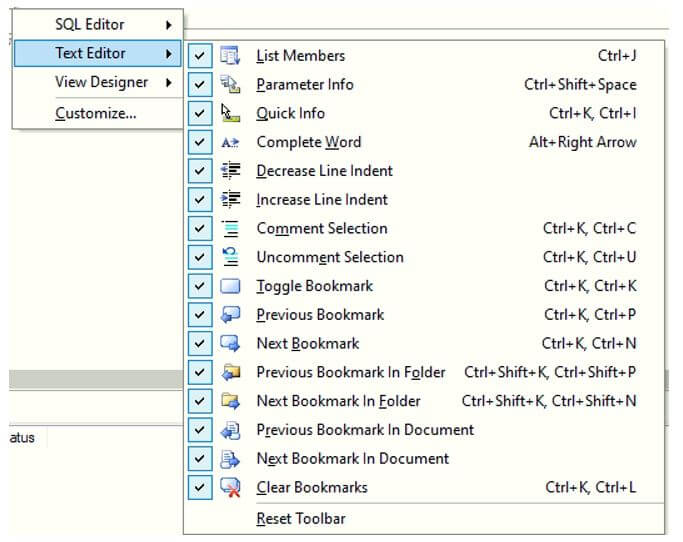Choose the Previous Bookmark In Folder label
Image resolution: width=683 pixels, height=542 pixels.
click(x=351, y=372)
